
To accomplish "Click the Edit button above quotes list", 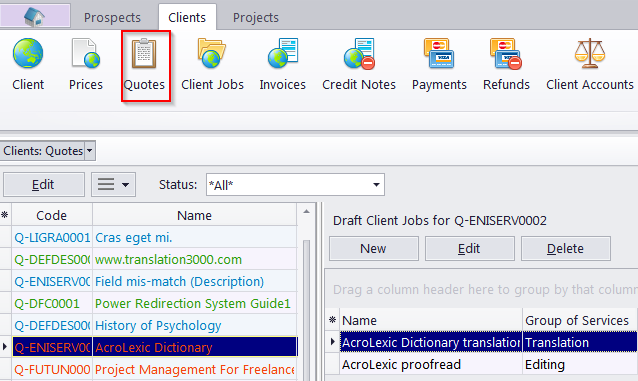I will [44, 184].
